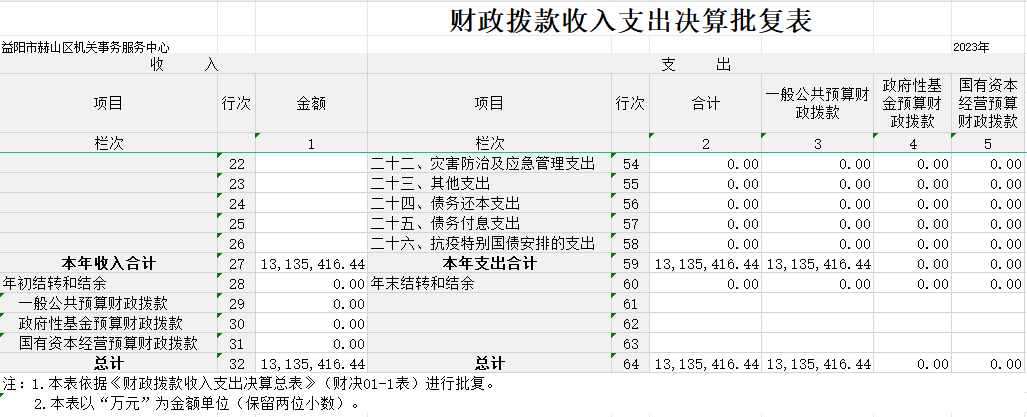
Task: Select the 支出 section header
Action: 696,65
